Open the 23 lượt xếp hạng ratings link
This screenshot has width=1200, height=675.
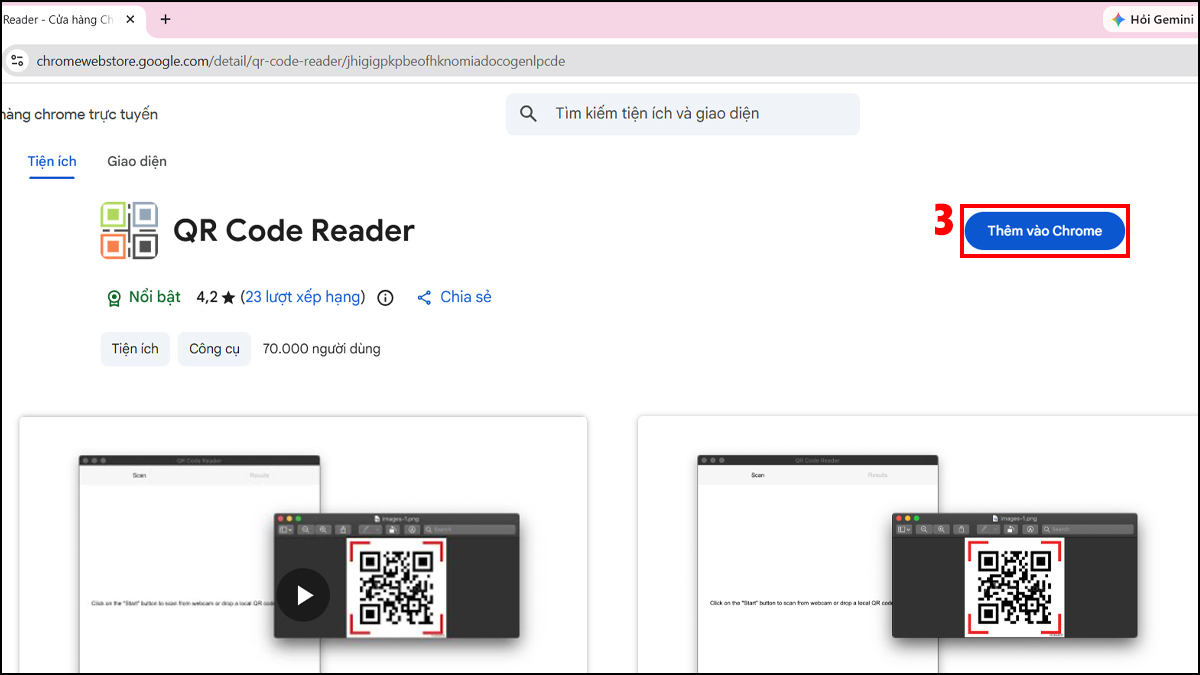tap(303, 297)
